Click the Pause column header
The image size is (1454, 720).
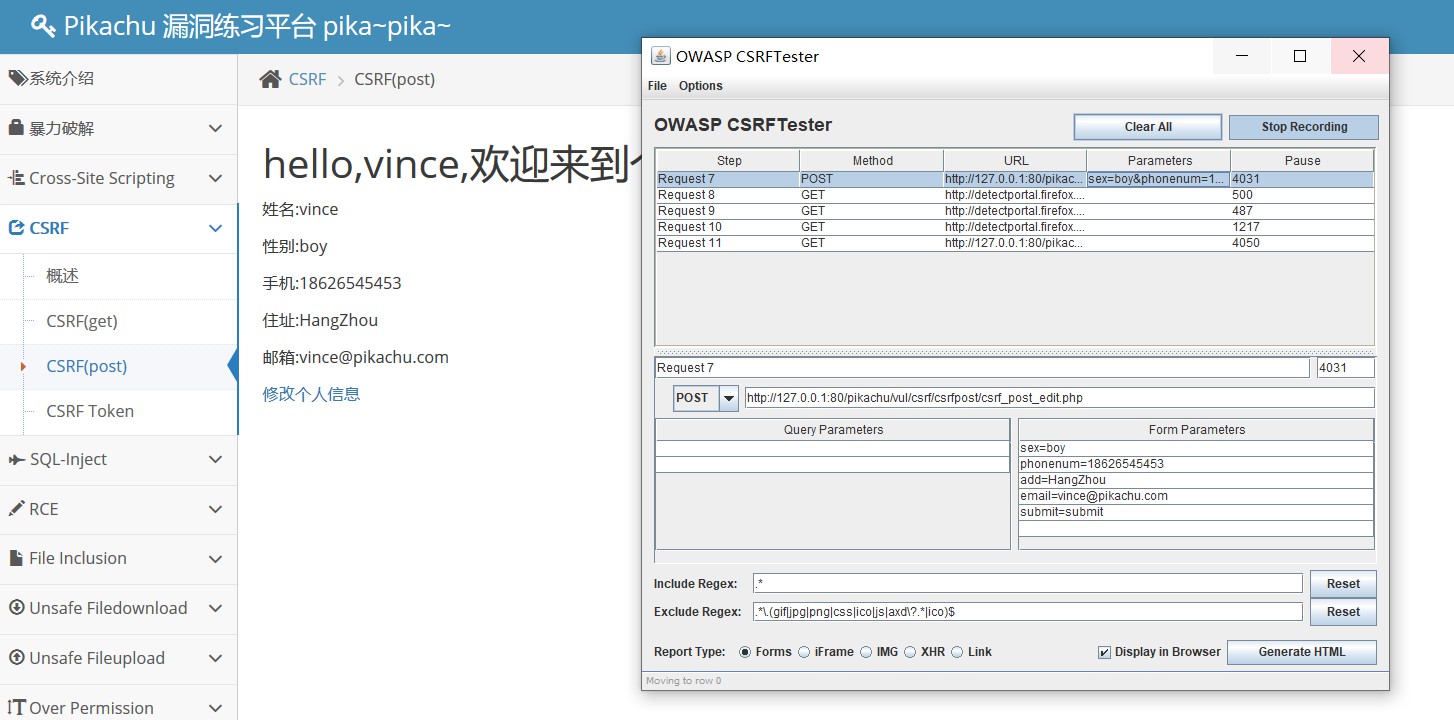(x=1302, y=160)
